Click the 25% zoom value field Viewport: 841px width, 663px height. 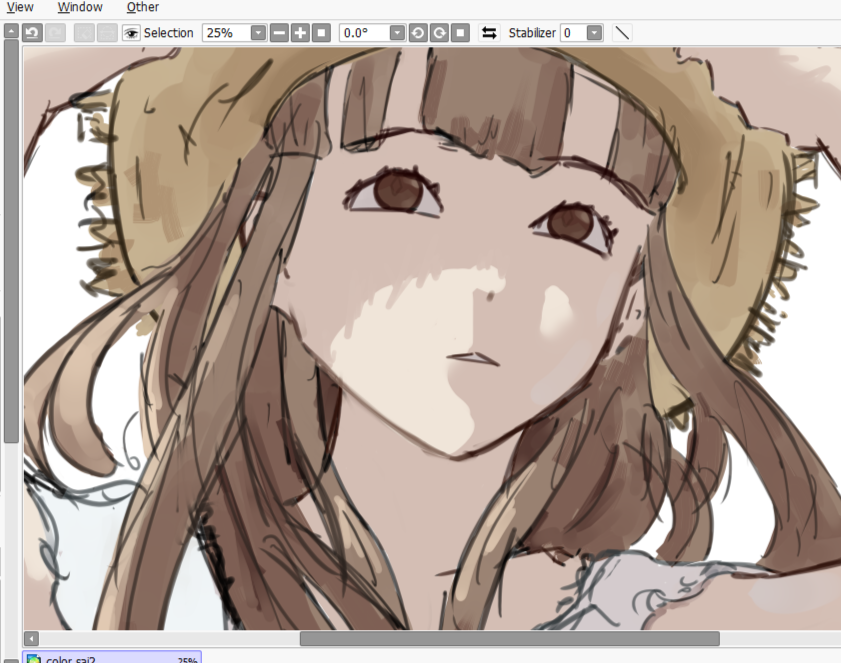226,33
